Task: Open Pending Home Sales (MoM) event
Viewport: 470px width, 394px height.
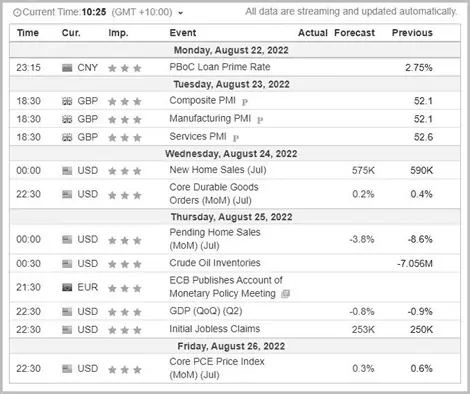Action: (x=215, y=239)
